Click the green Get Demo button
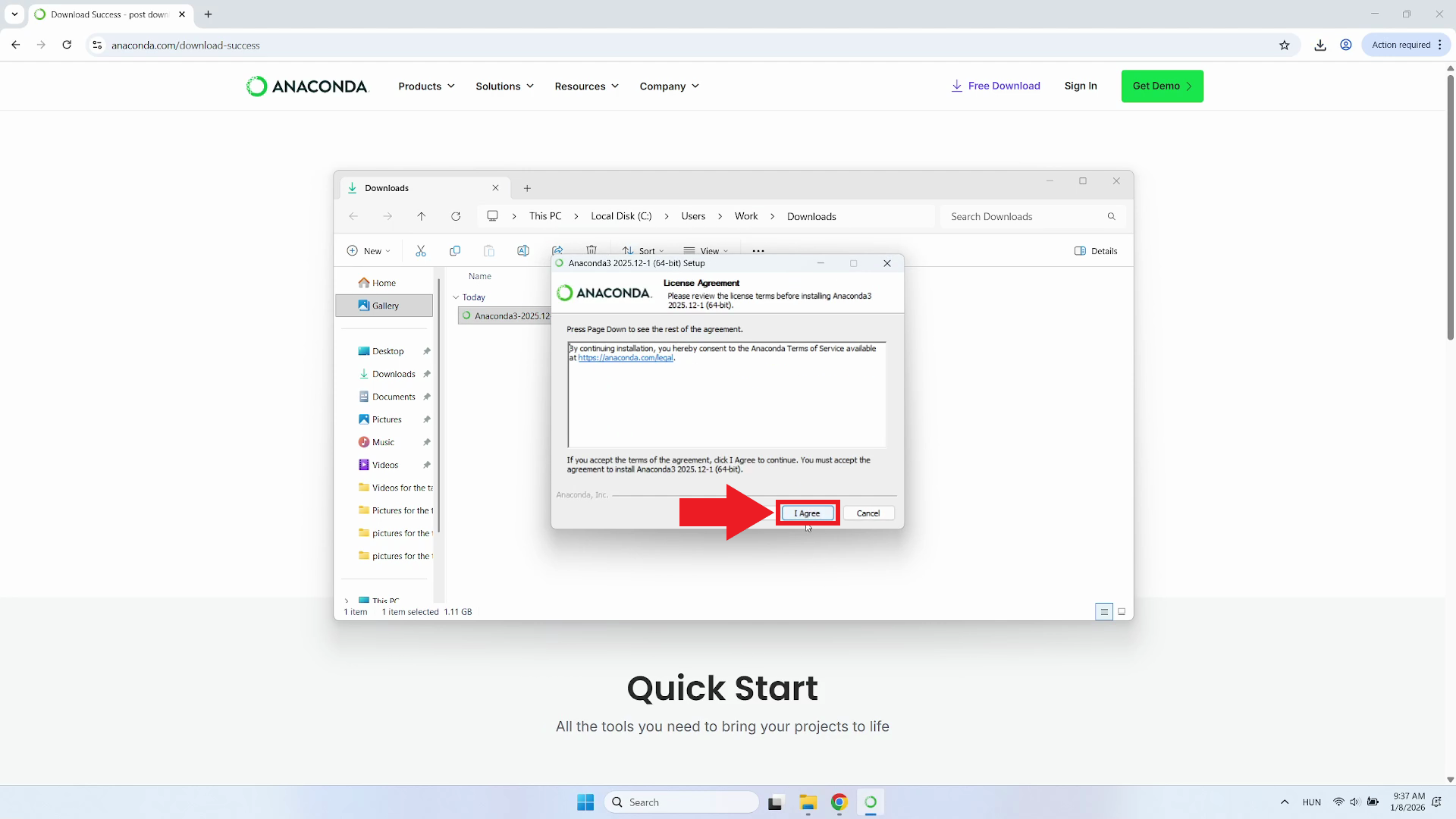 coord(1162,86)
